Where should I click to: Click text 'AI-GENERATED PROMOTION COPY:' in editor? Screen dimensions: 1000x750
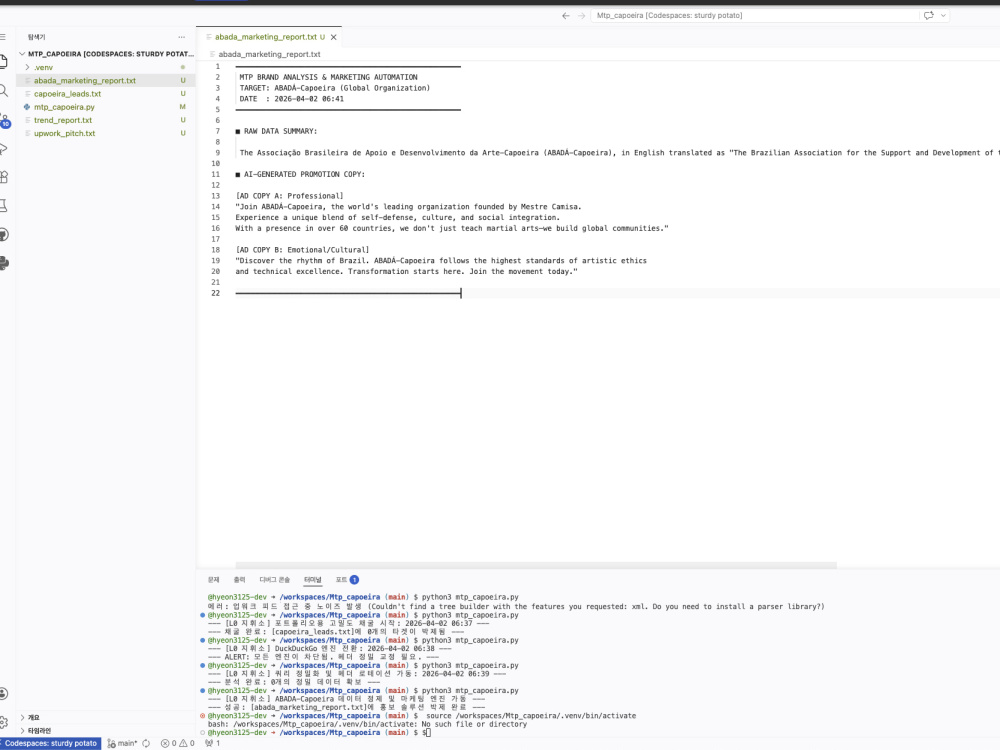(x=304, y=174)
